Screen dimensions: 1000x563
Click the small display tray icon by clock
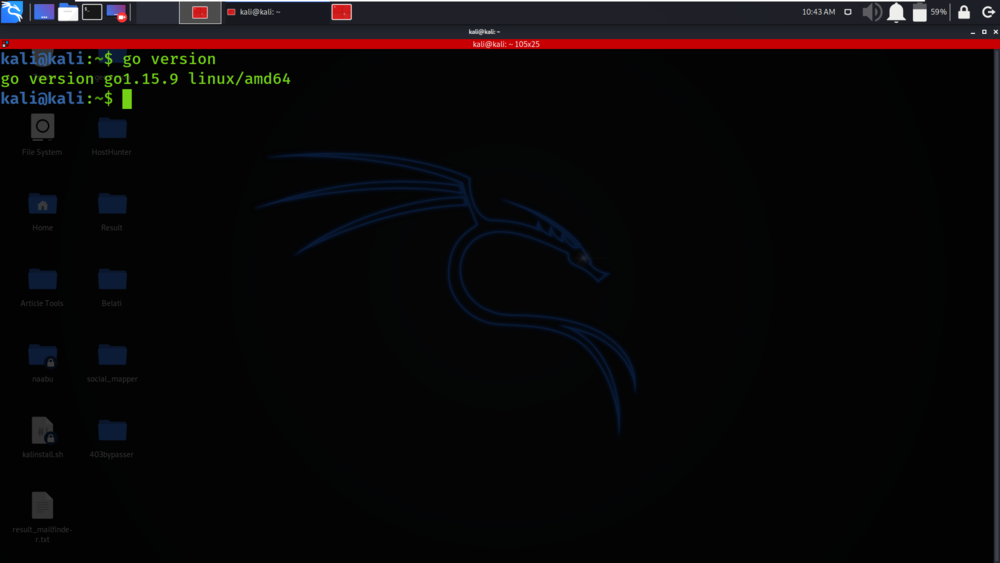[848, 12]
